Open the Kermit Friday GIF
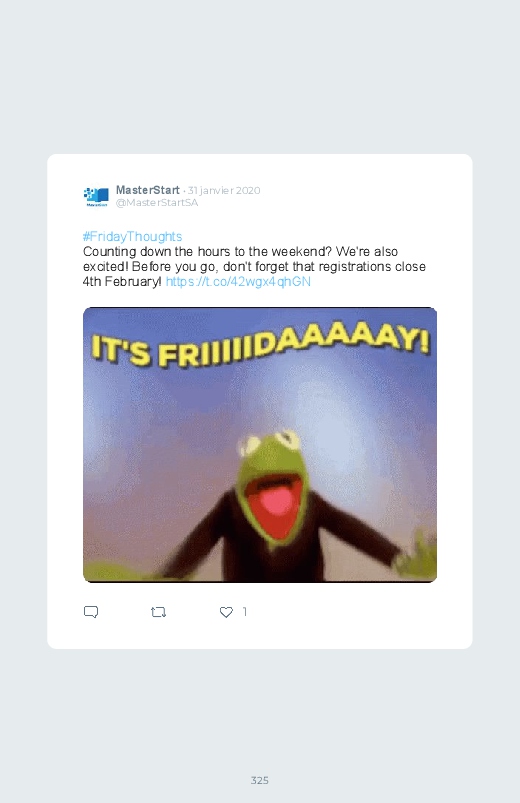This screenshot has height=803, width=520. [260, 445]
